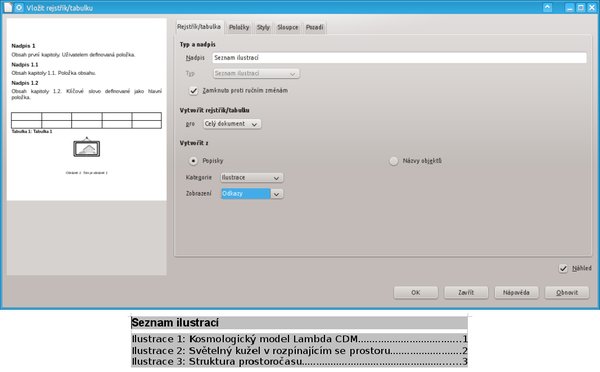The image size is (600, 372).
Task: Switch to the 'Sloupce' tab
Action: 287,27
